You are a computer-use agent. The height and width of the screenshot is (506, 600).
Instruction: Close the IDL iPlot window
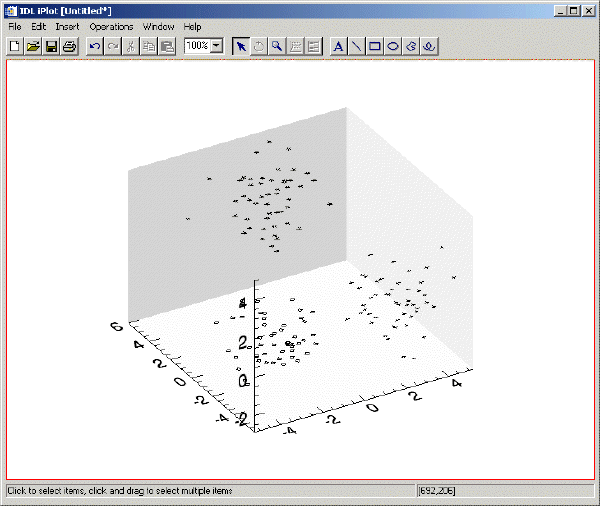pyautogui.click(x=588, y=11)
